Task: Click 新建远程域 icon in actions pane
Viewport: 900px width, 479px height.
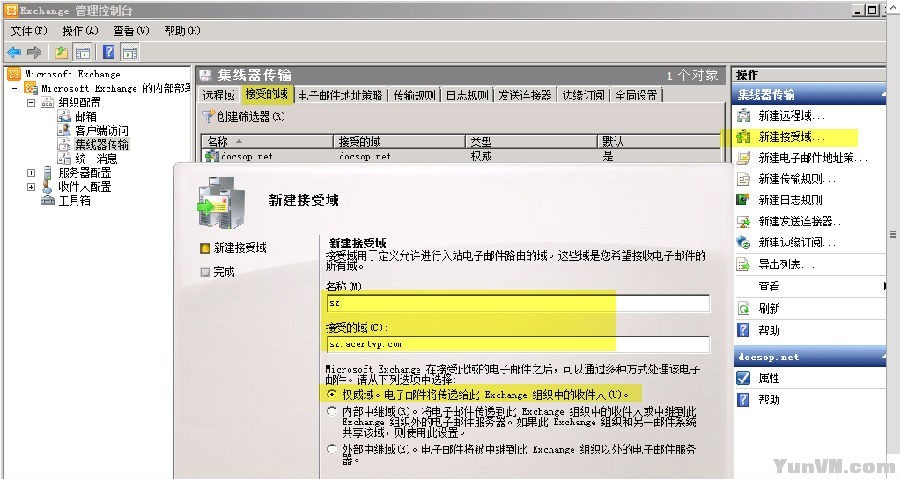Action: [x=743, y=116]
